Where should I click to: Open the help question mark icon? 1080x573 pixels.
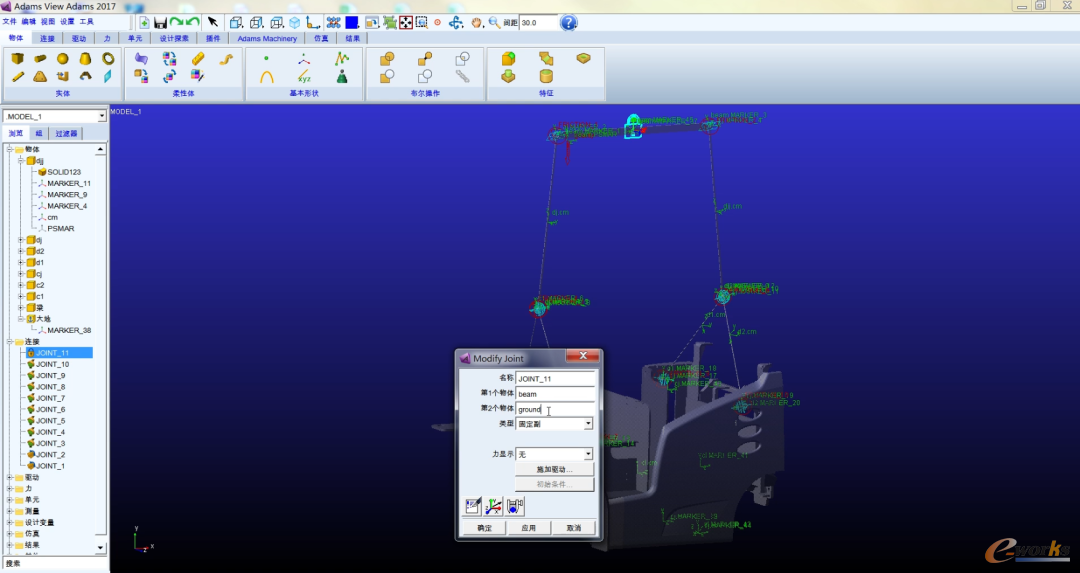tap(568, 23)
